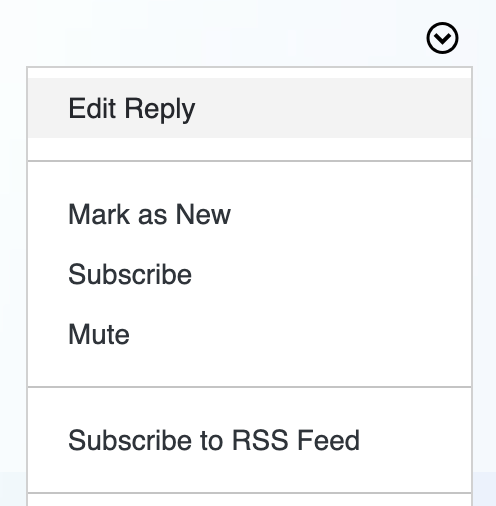Toggle the options menu arrow button
This screenshot has width=496, height=506.
click(442, 38)
